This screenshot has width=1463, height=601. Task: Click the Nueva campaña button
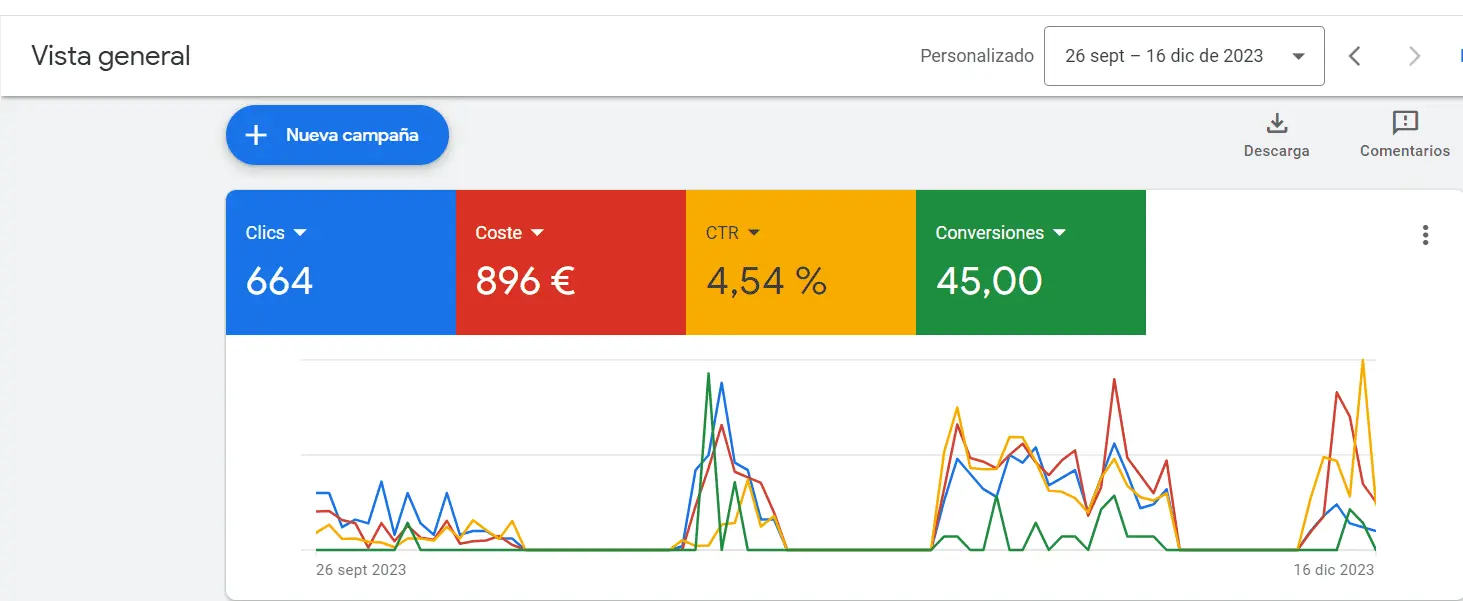pyautogui.click(x=337, y=135)
